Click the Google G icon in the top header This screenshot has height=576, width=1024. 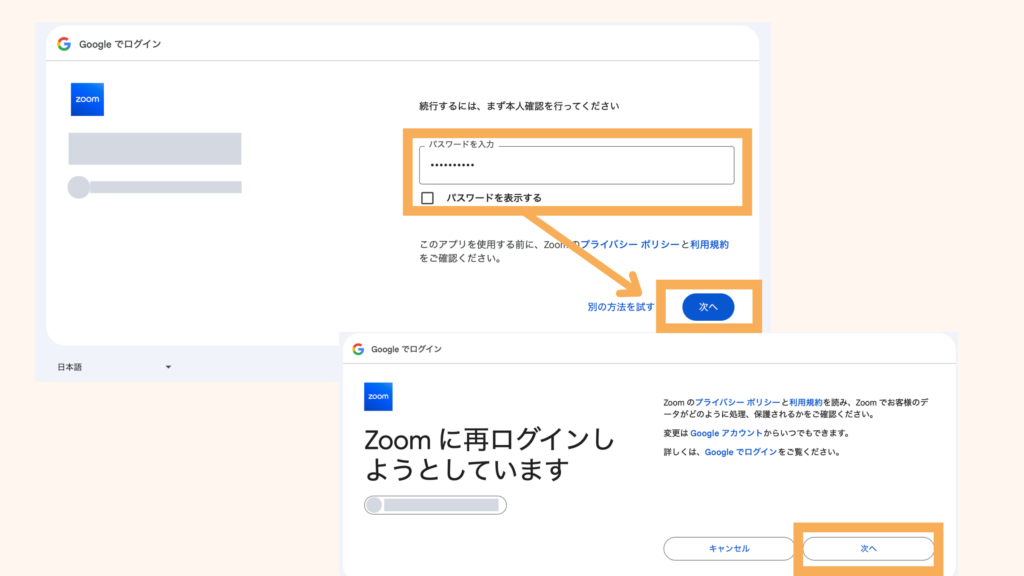(x=64, y=42)
